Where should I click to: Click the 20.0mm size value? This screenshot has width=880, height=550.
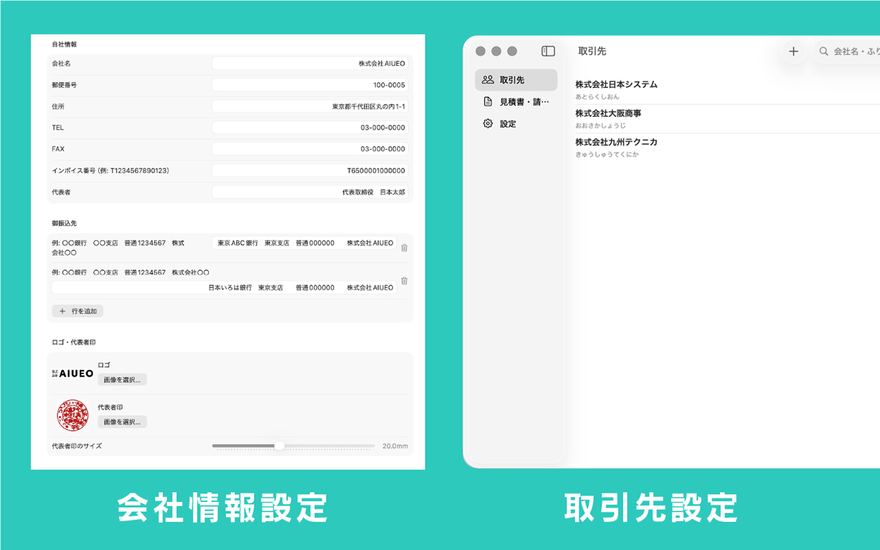pos(395,446)
